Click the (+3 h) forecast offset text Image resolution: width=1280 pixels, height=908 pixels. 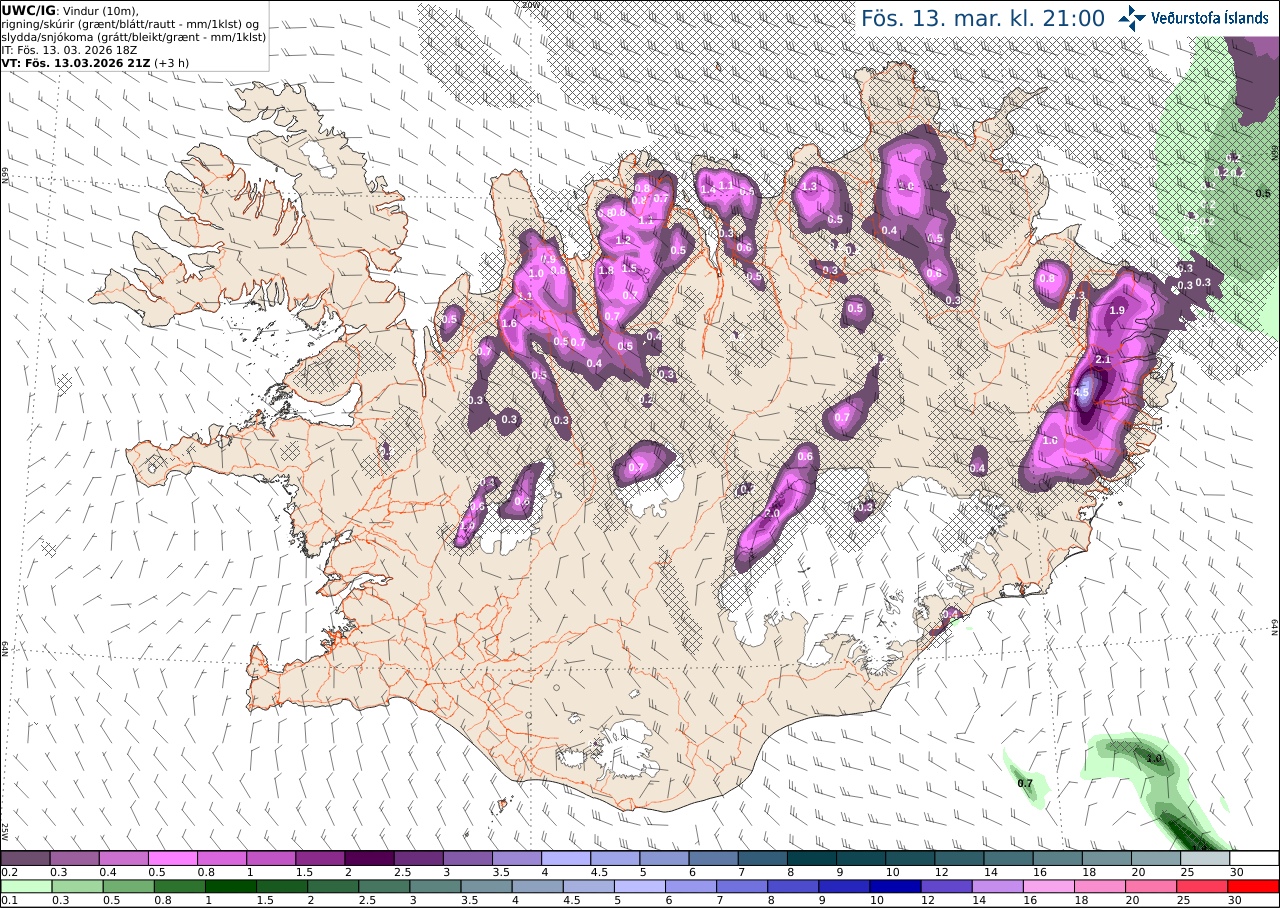[x=171, y=62]
